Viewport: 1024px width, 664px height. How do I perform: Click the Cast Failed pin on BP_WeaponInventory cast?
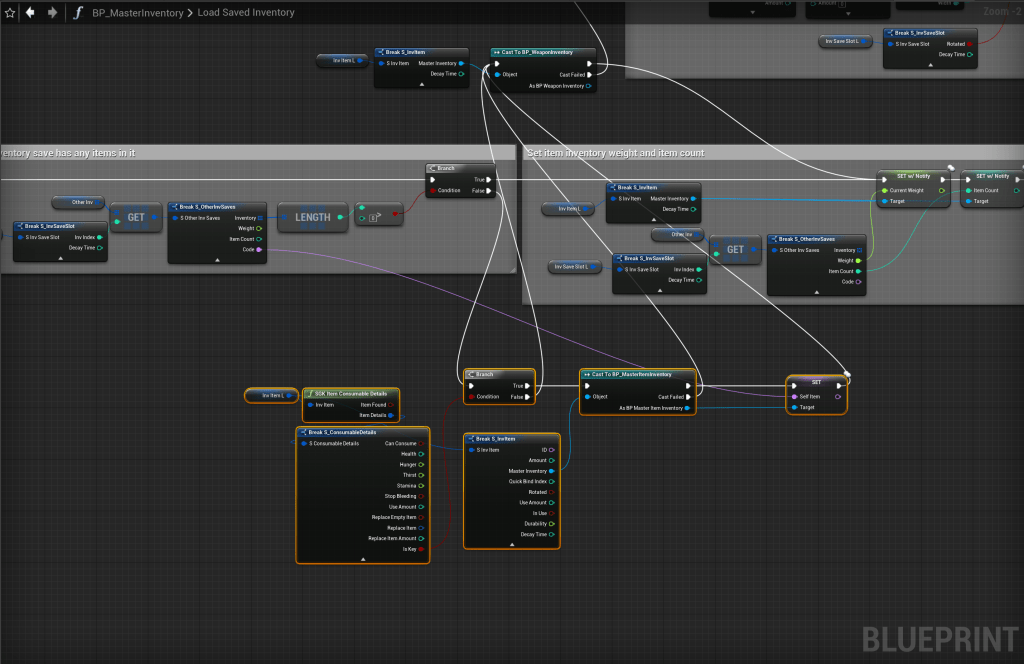click(590, 74)
